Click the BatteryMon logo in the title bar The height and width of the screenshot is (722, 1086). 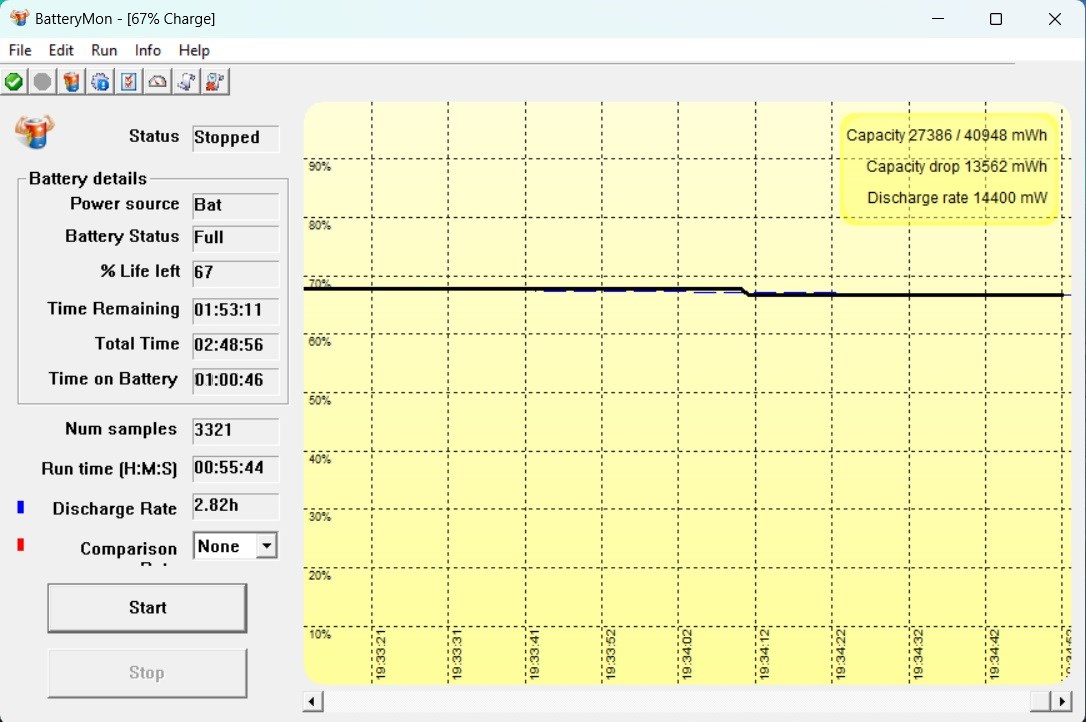tap(19, 18)
